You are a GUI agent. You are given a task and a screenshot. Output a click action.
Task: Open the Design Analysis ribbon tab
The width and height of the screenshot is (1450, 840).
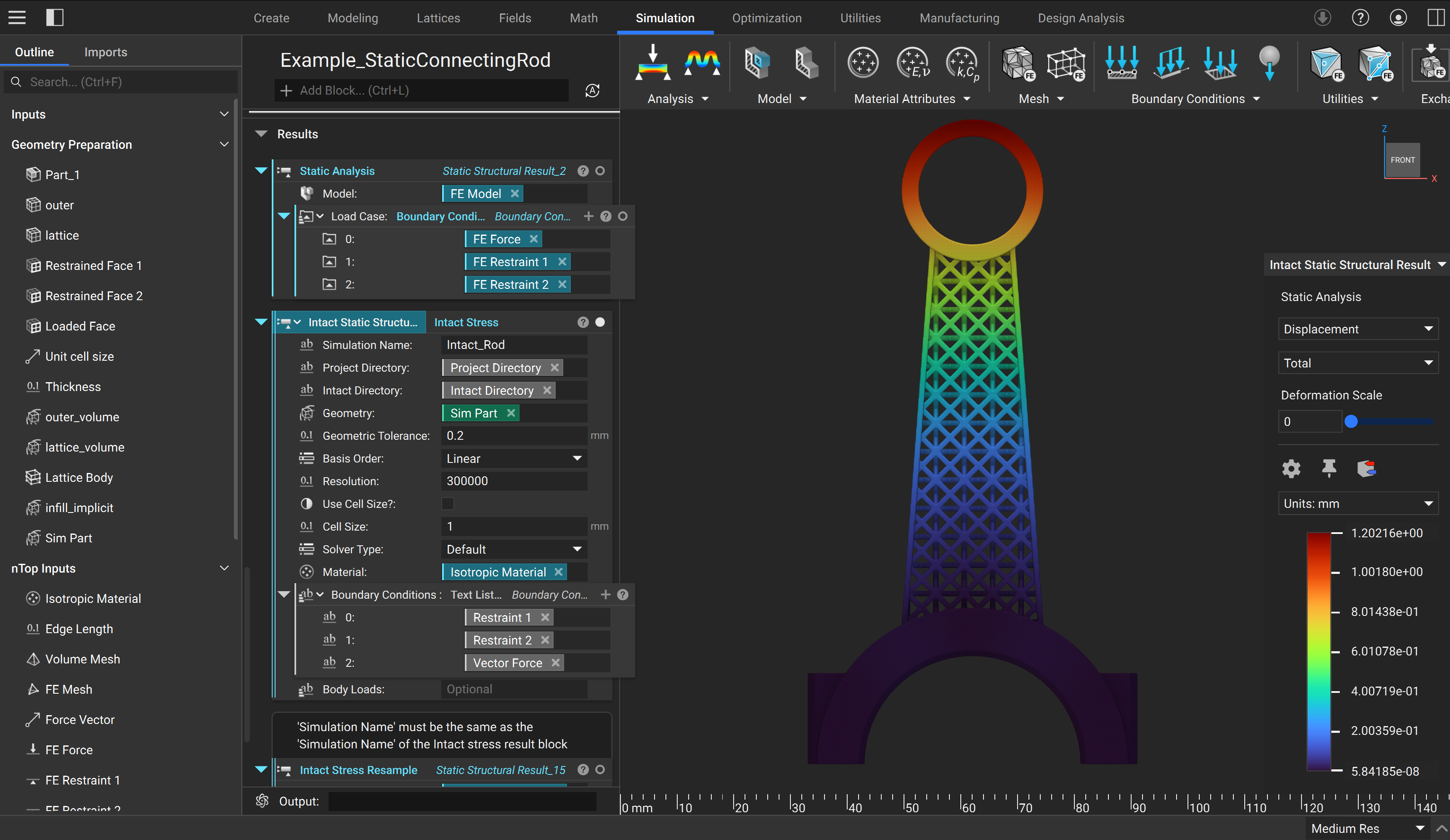(x=1081, y=18)
